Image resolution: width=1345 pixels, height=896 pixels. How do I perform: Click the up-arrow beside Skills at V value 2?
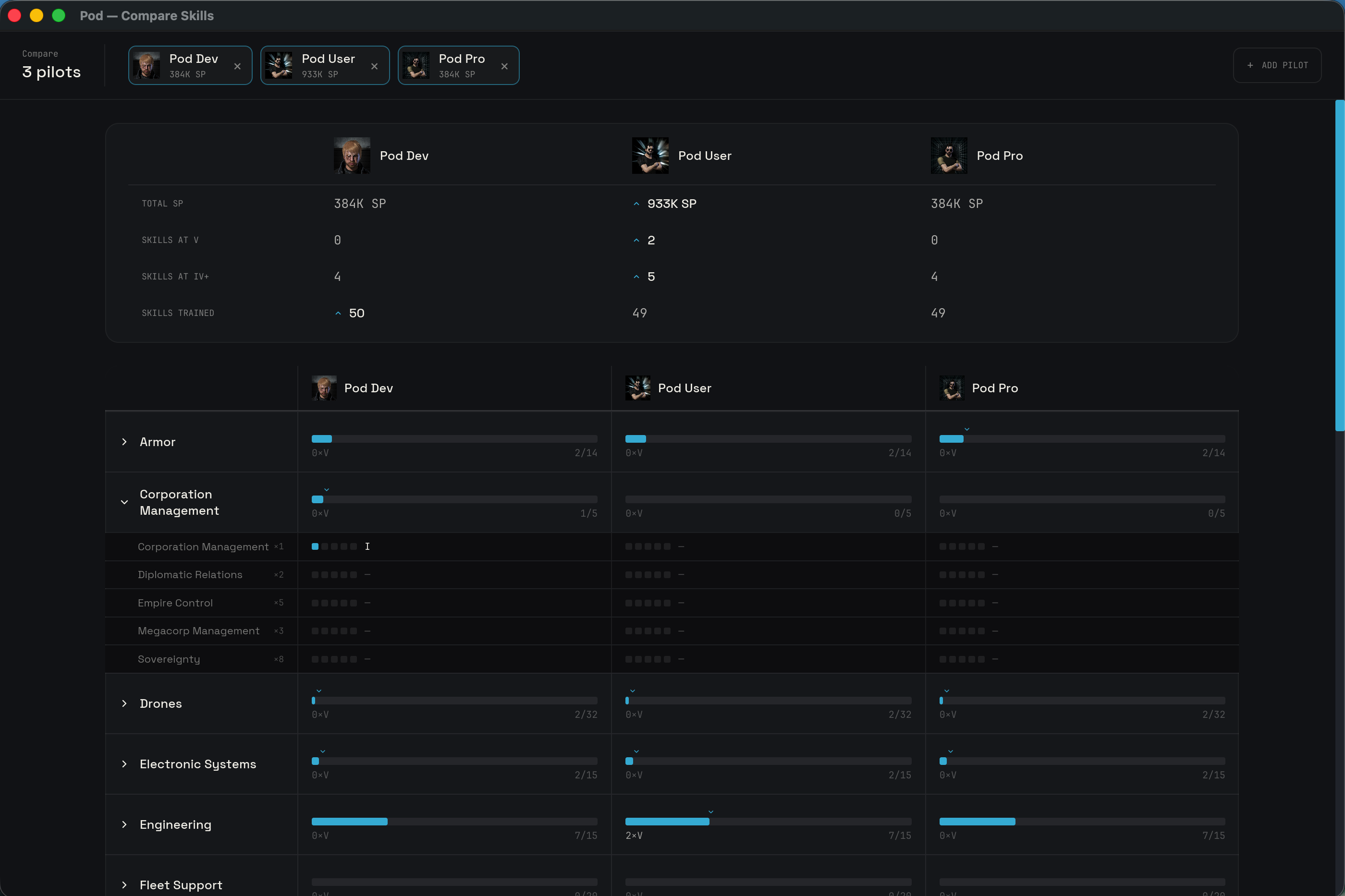tap(636, 241)
